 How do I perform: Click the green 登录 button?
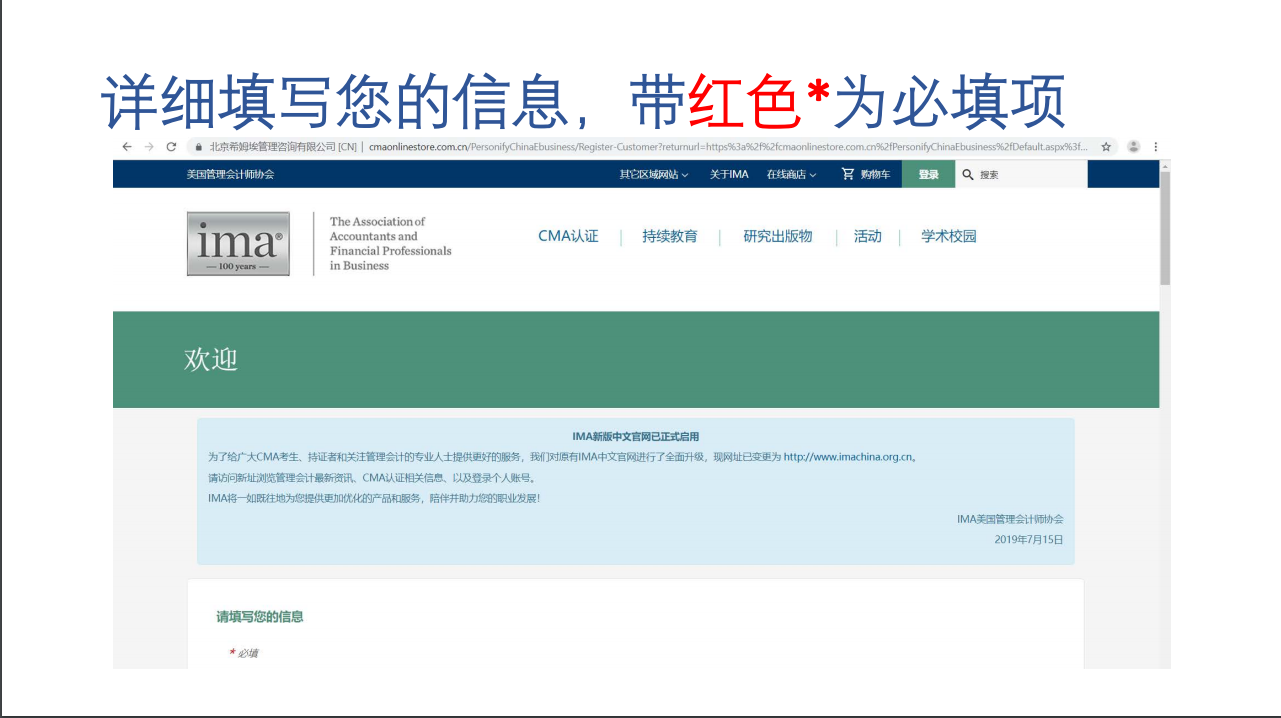point(928,174)
